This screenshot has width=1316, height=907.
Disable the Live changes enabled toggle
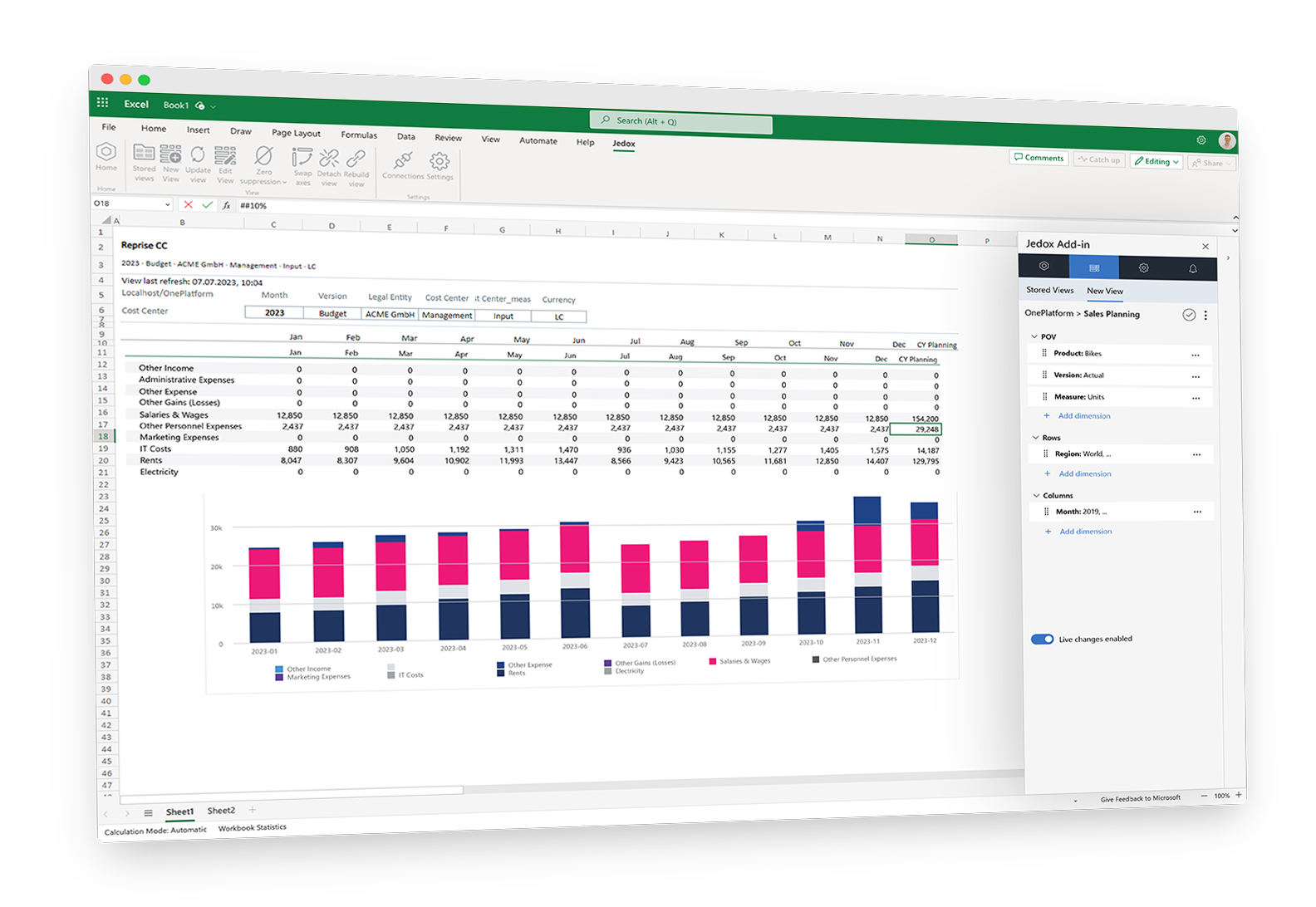pos(1042,639)
